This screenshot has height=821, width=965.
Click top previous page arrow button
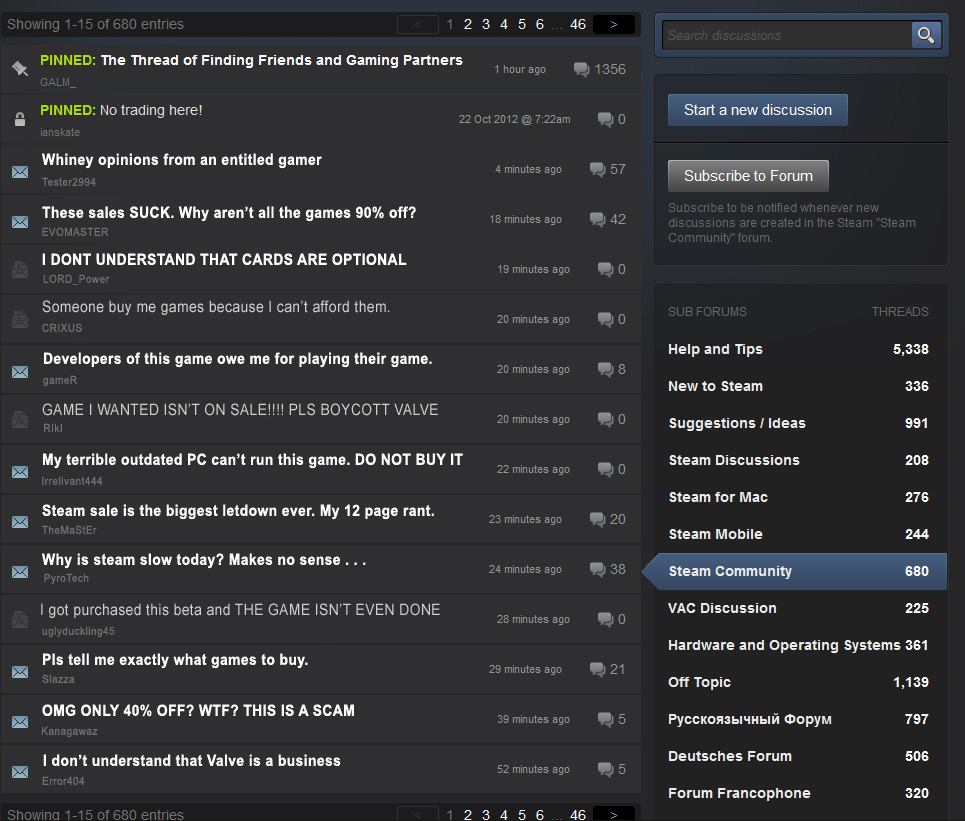(x=417, y=24)
